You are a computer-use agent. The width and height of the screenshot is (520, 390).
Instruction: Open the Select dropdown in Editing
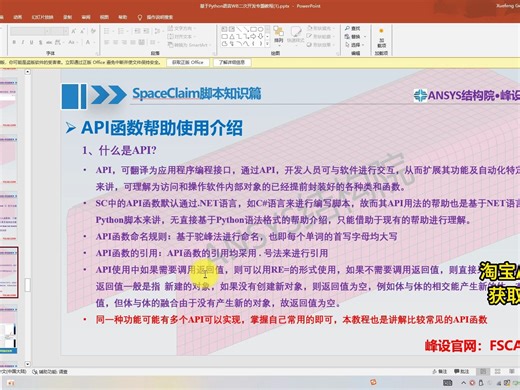(355, 45)
